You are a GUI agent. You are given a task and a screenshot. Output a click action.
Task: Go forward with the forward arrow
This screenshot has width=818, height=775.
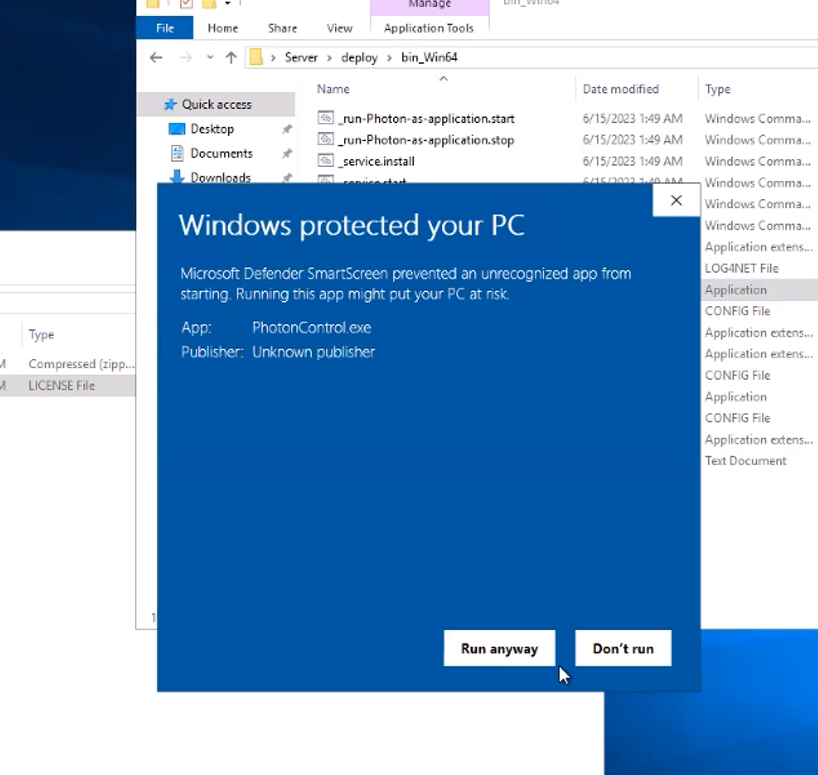pos(186,57)
